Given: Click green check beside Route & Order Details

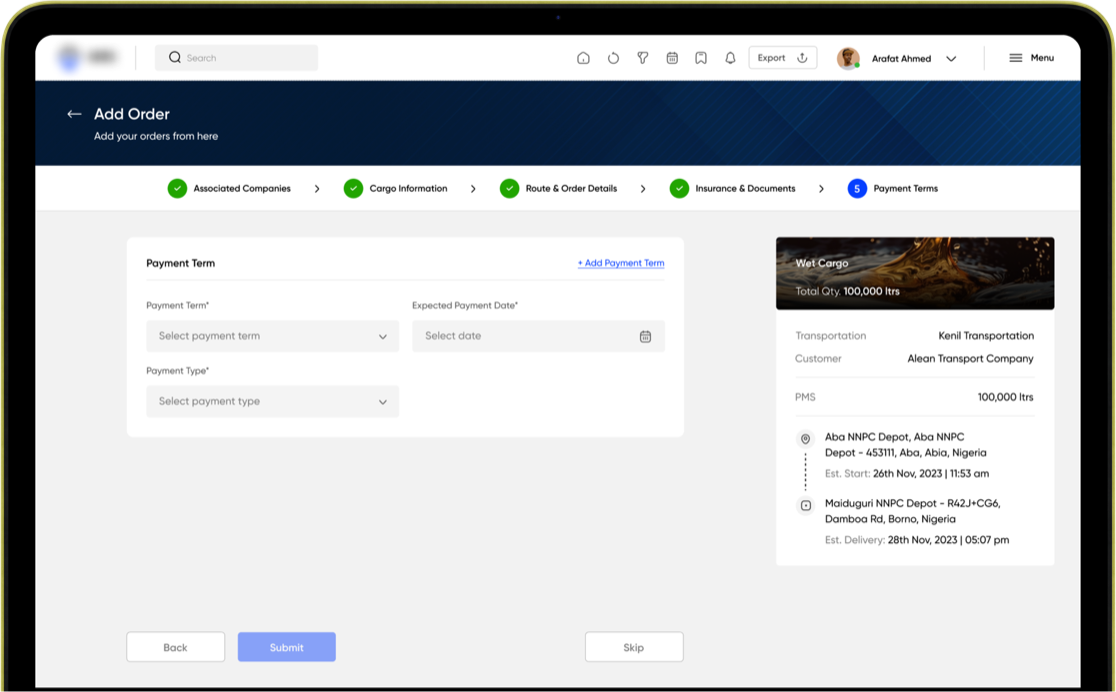Looking at the screenshot, I should point(509,189).
